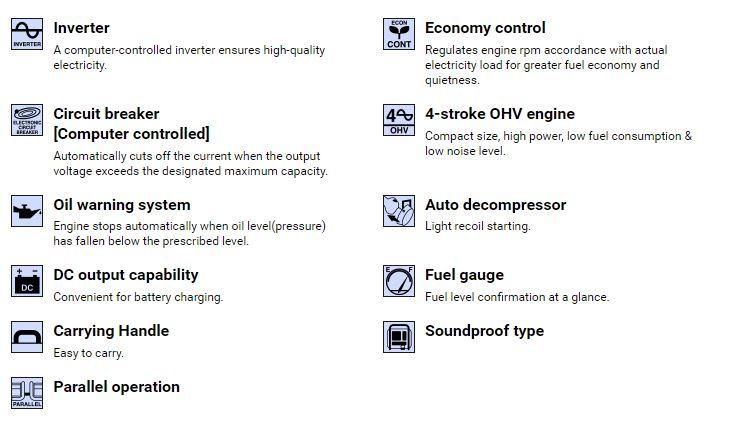740x424 pixels.
Task: Click the Oil warning system heading
Action: (122, 205)
